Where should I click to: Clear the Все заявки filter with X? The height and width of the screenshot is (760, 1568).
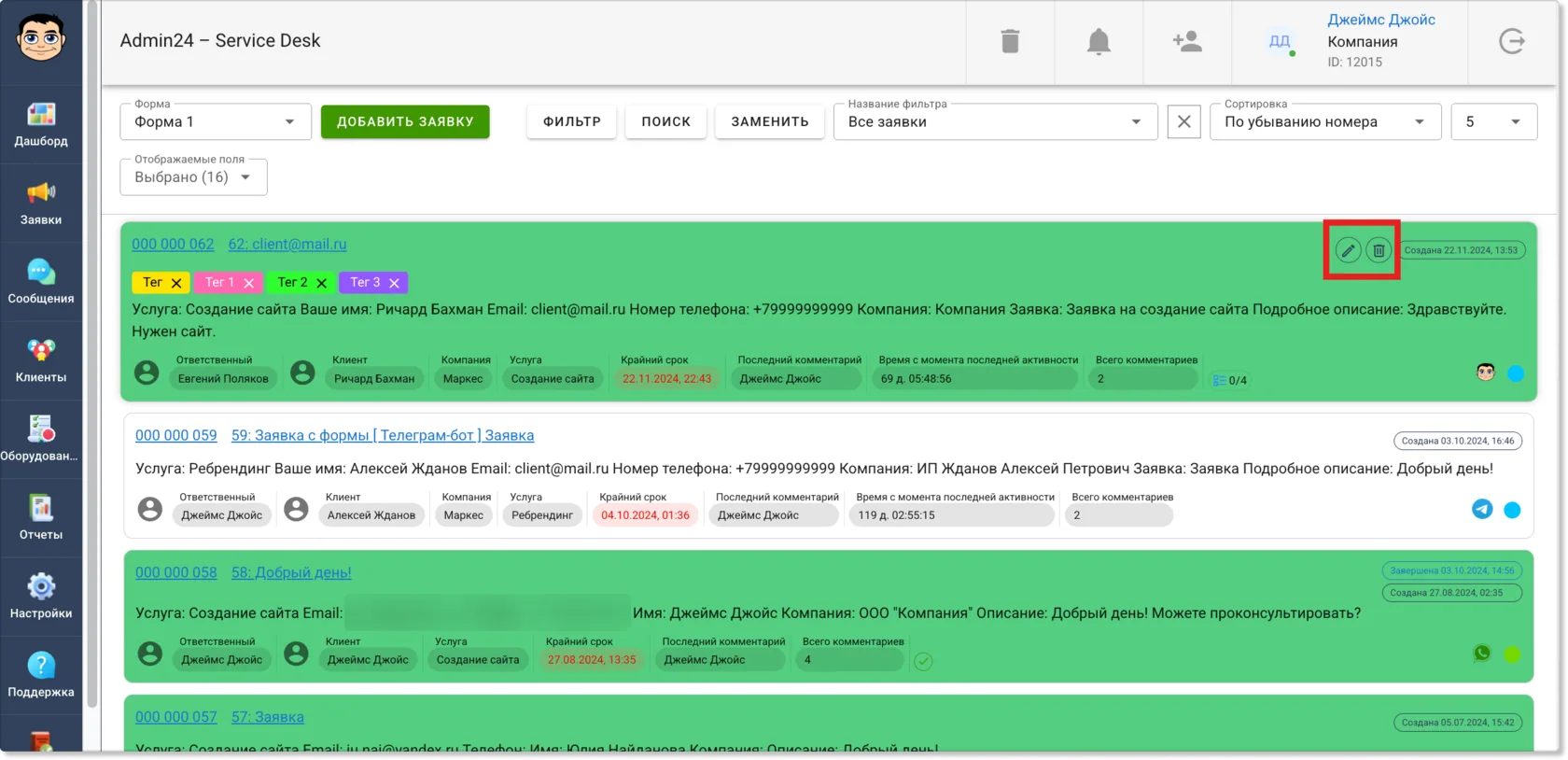pos(1183,121)
